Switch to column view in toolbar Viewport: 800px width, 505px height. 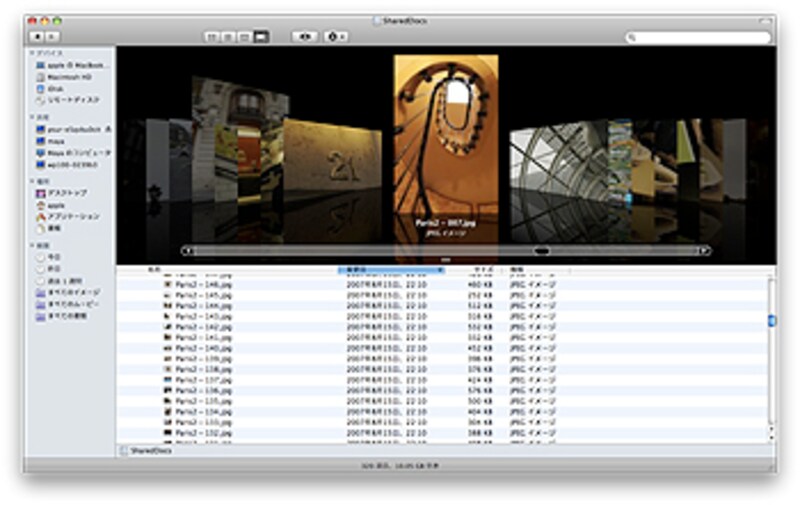[244, 37]
